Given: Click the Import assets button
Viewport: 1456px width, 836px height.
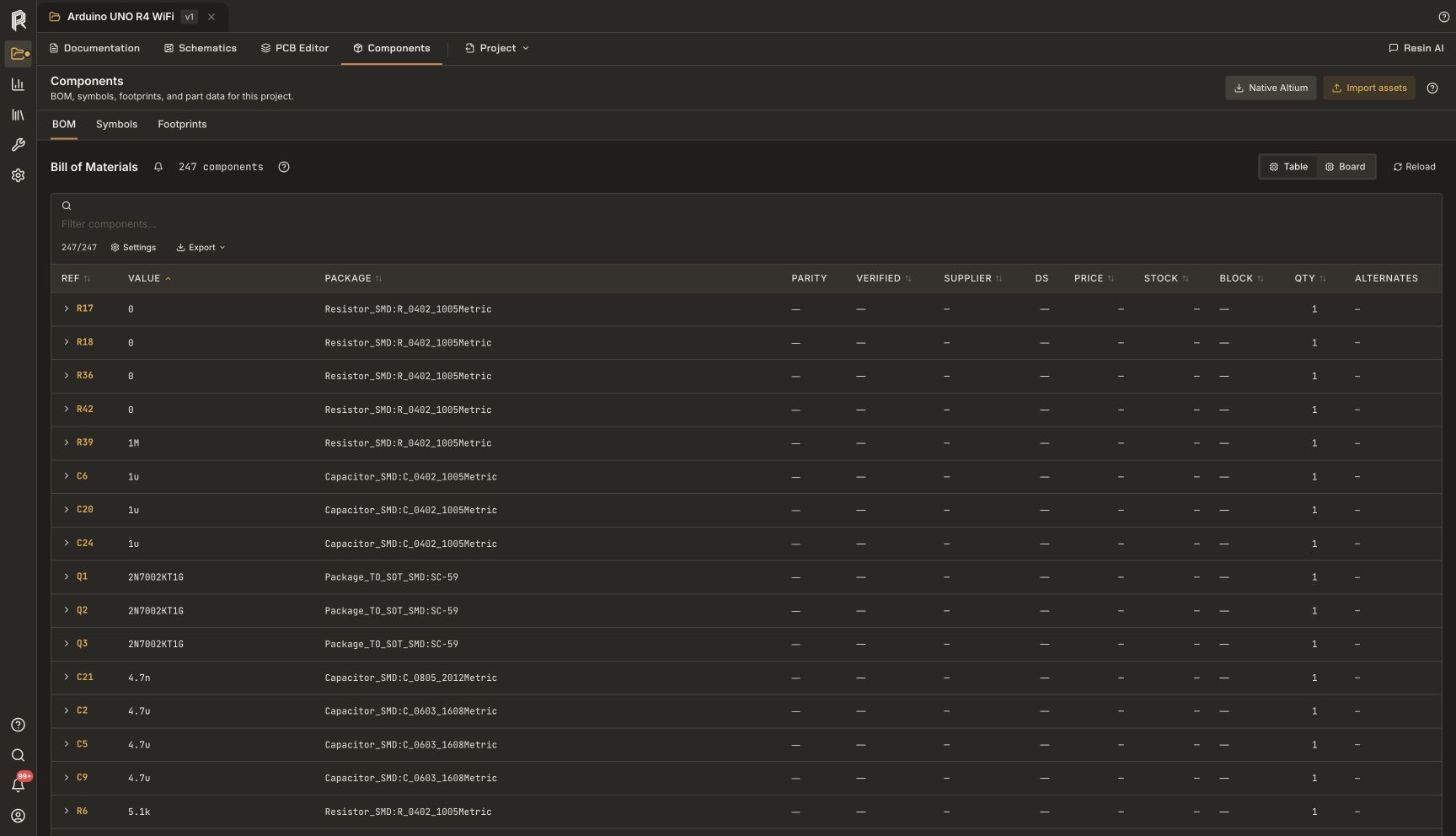Looking at the screenshot, I should [x=1369, y=88].
